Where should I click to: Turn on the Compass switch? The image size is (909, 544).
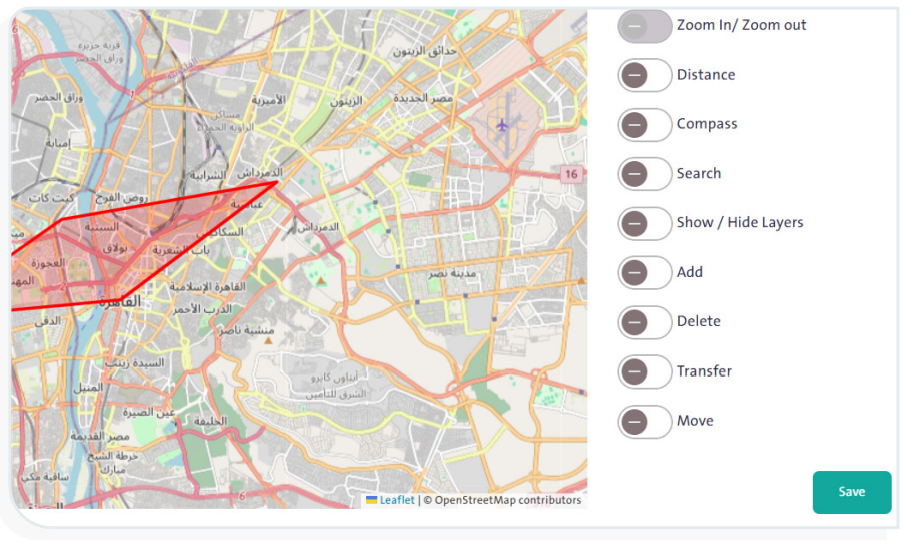[644, 125]
